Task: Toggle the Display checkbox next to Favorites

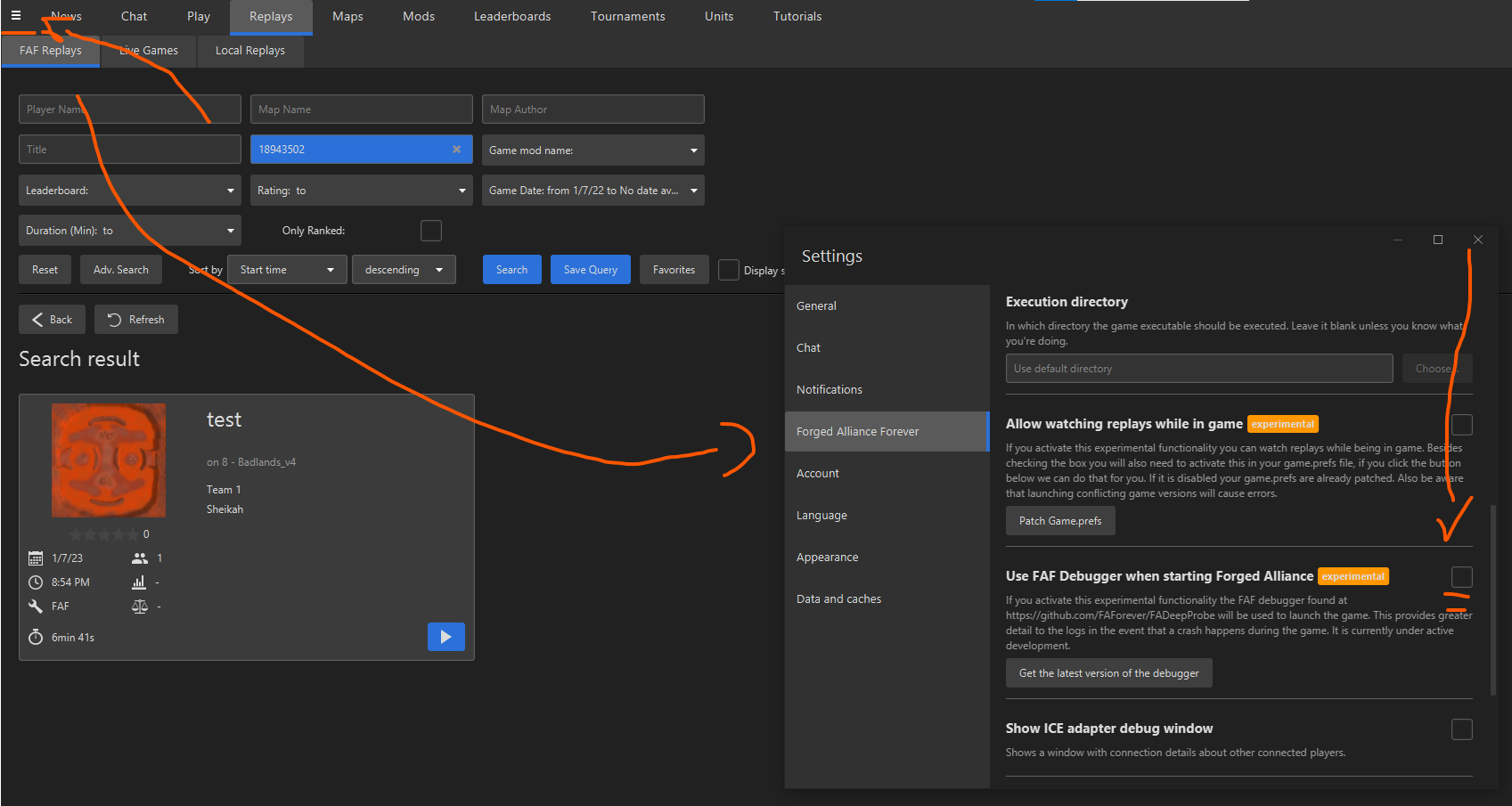Action: point(729,270)
